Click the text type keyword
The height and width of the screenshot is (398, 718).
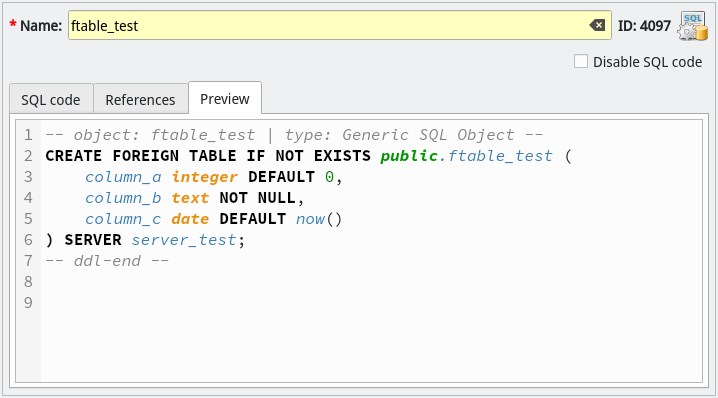point(190,198)
